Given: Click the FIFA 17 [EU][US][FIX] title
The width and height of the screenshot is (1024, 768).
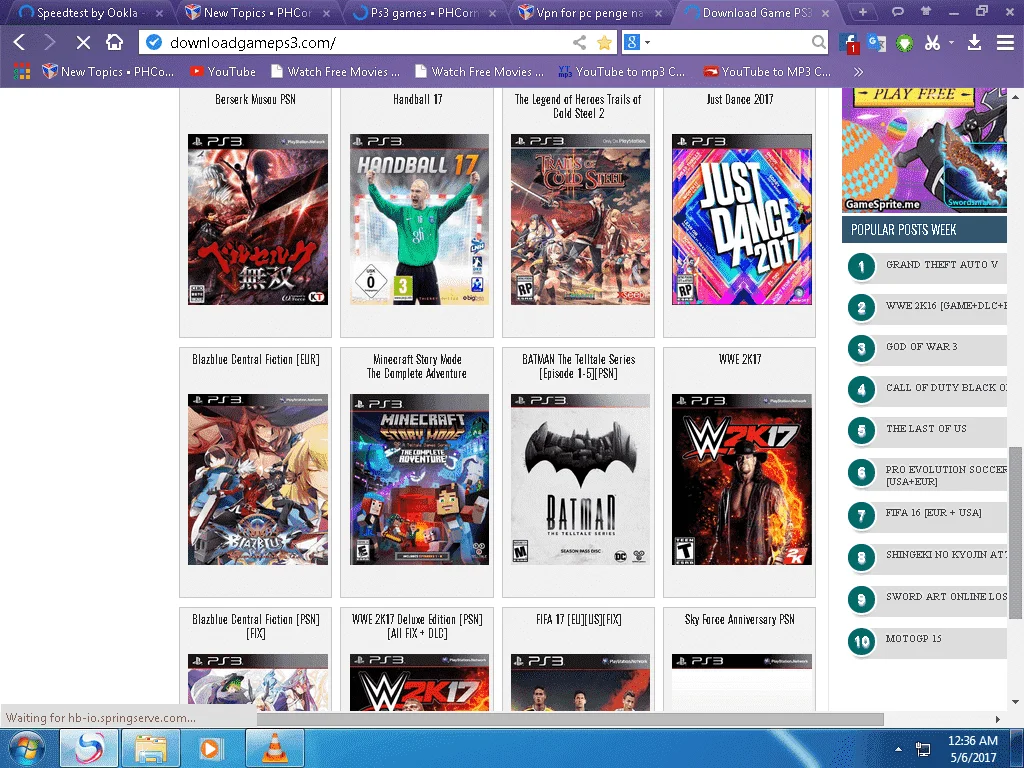Looking at the screenshot, I should click(579, 619).
